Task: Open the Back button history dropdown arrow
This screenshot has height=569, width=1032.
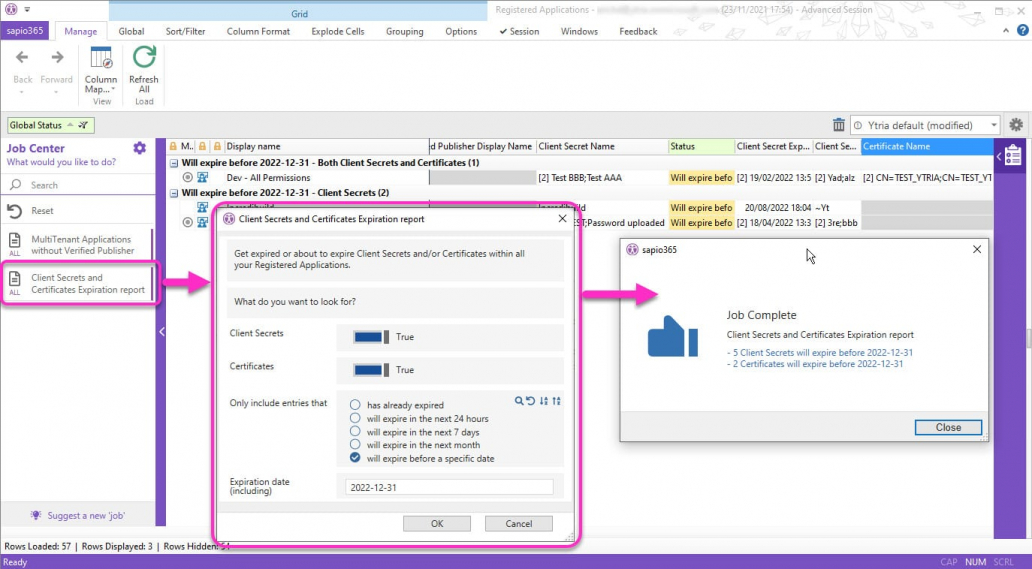Action: click(22, 91)
